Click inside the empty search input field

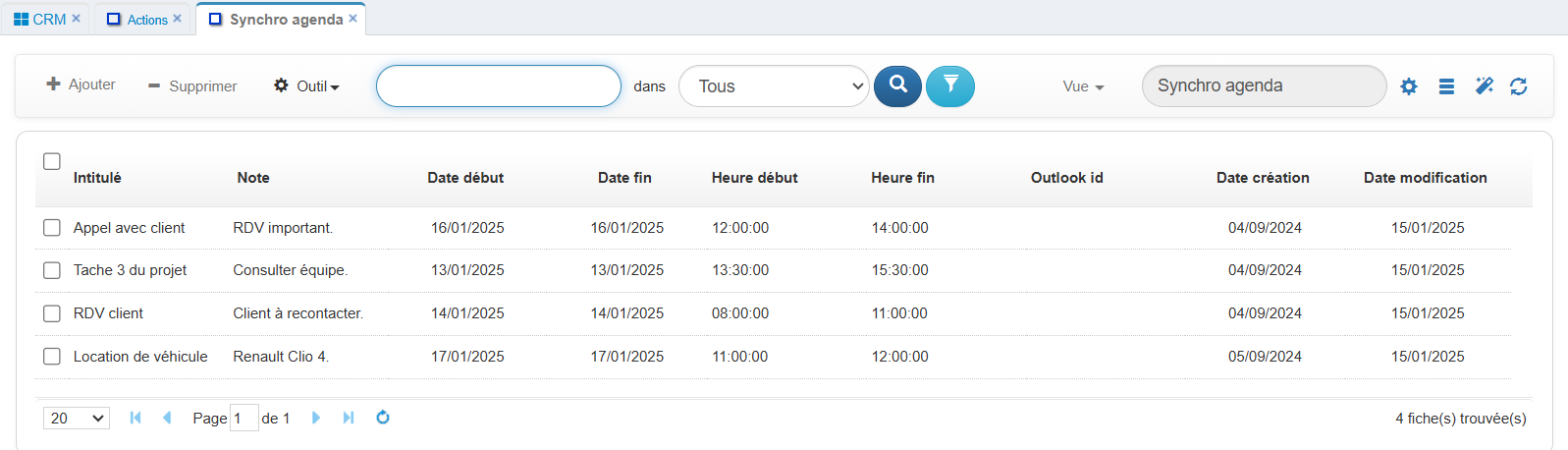(499, 86)
